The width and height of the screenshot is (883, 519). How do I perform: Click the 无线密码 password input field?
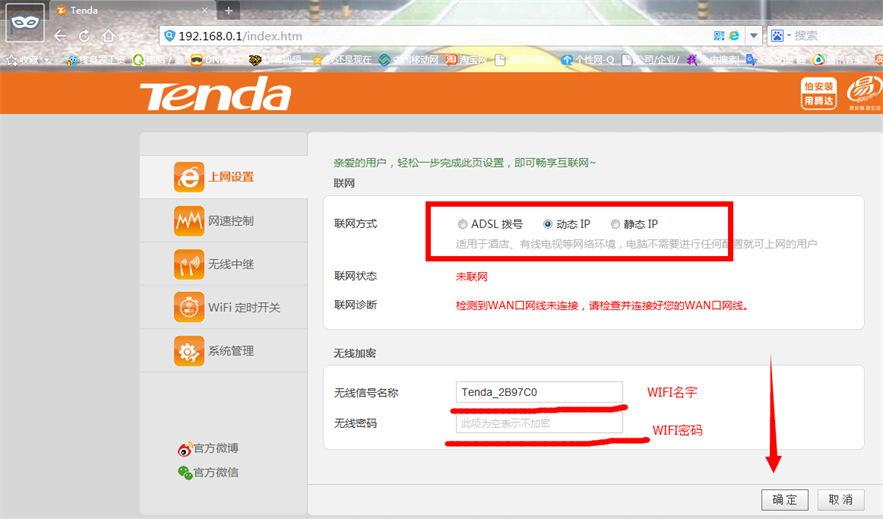pyautogui.click(x=539, y=423)
